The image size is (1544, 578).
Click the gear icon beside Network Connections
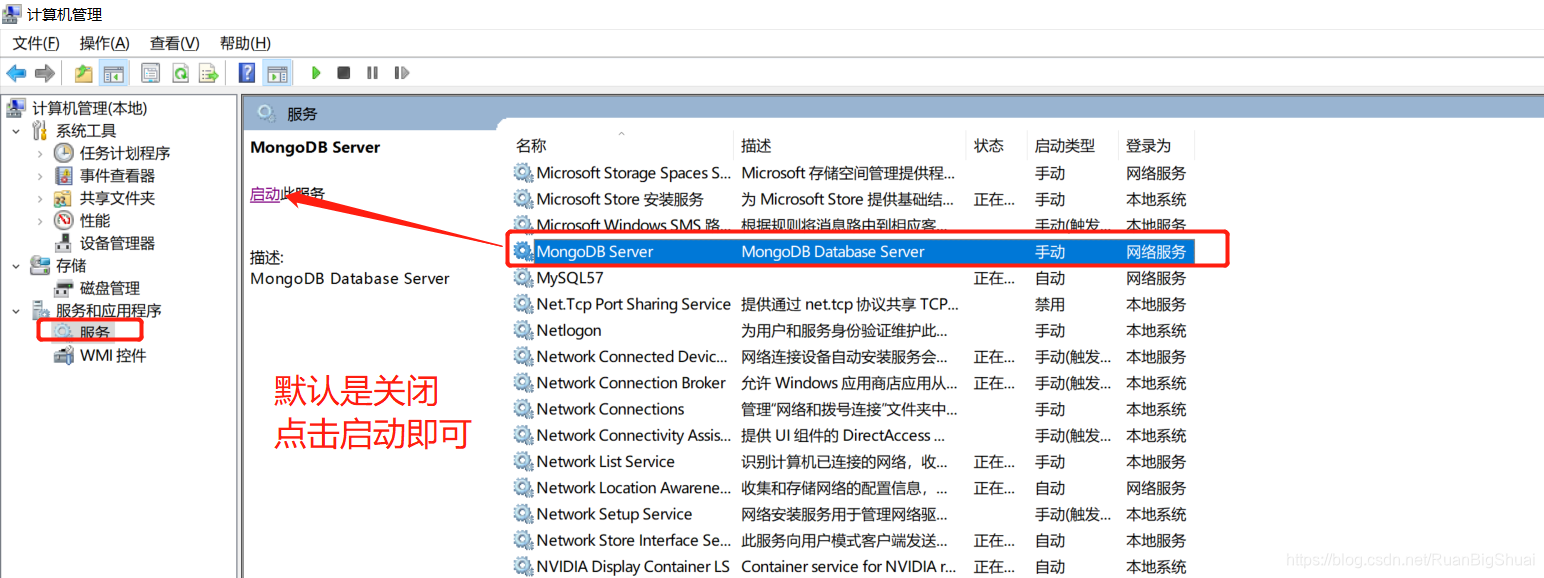pyautogui.click(x=523, y=409)
